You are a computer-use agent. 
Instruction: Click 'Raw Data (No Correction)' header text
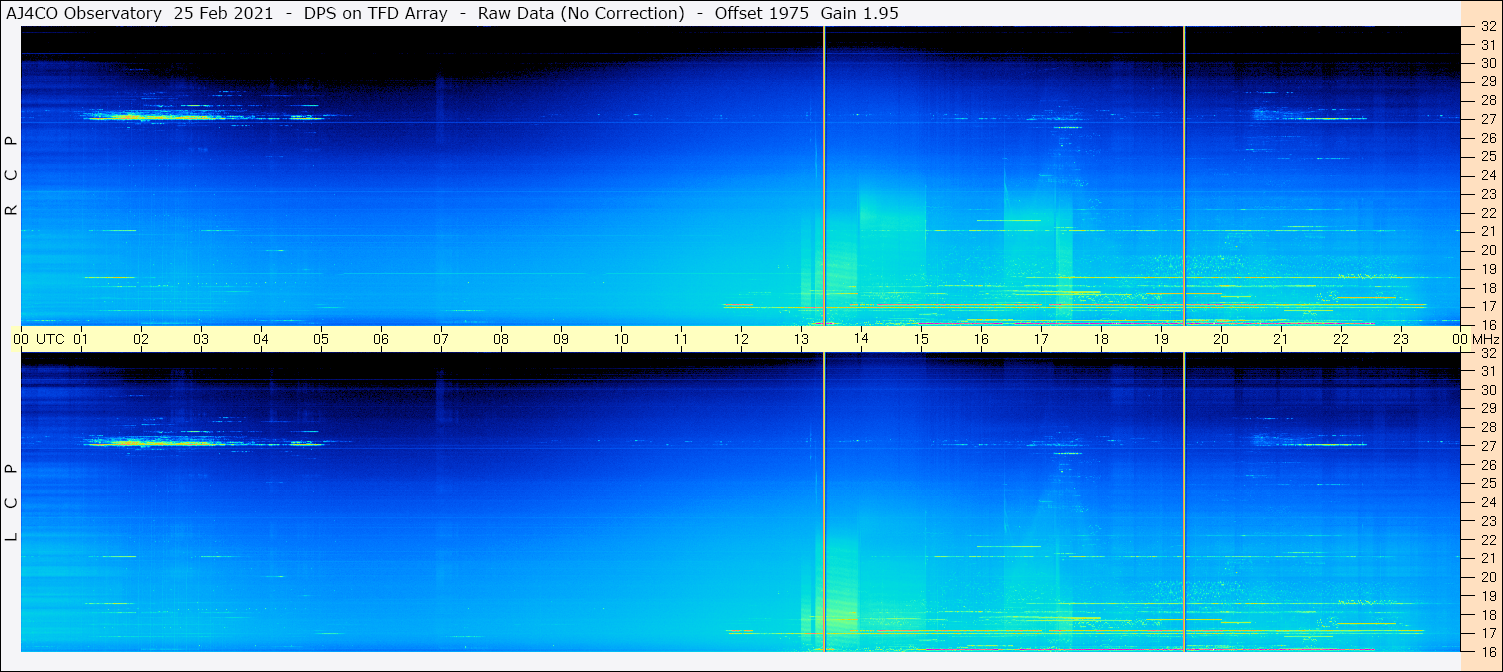[x=581, y=13]
